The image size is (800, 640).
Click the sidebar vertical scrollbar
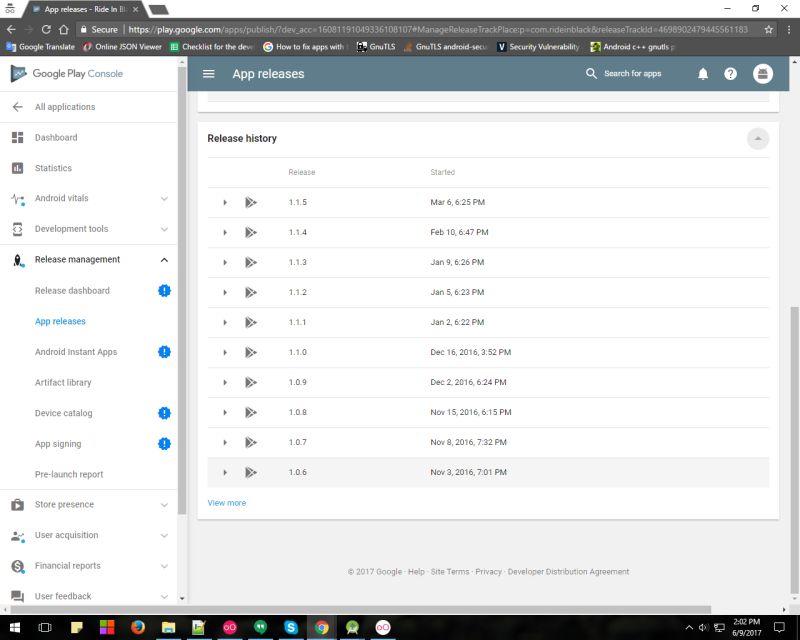click(x=182, y=290)
